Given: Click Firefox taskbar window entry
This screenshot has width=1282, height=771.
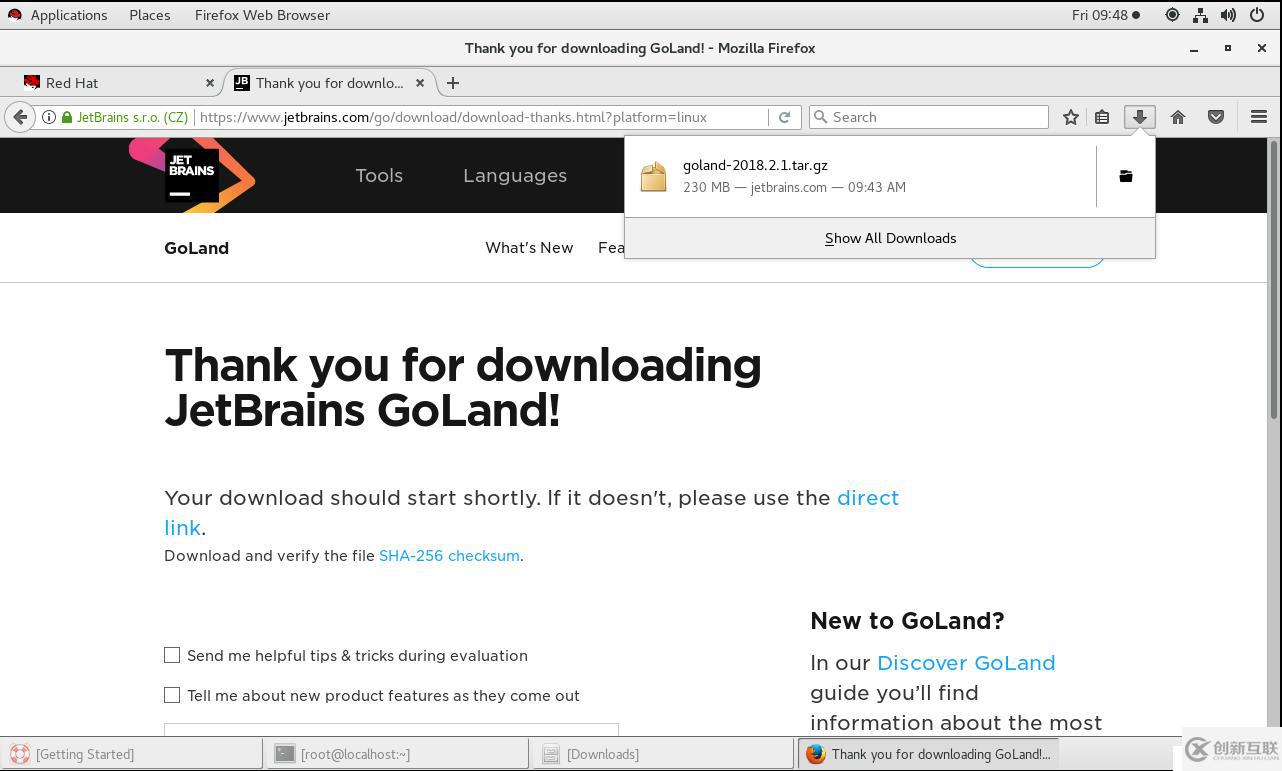Looking at the screenshot, I should click(x=928, y=754).
